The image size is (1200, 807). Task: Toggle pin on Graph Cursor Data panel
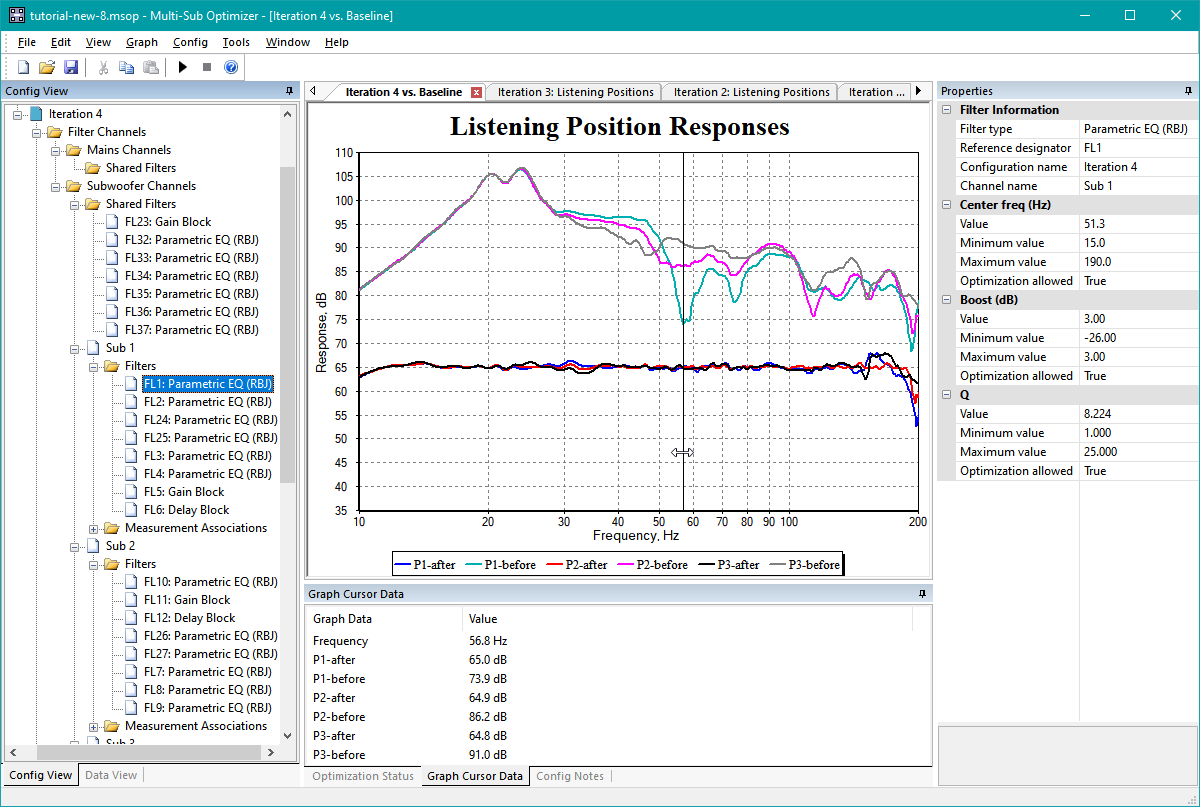922,594
